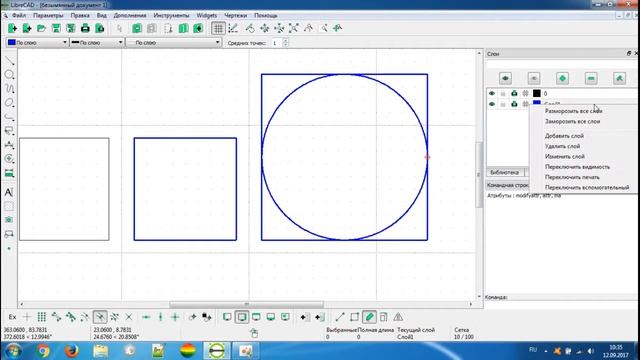Select the Polyline tool in left toolbar
This screenshot has width=640, height=360.
click(x=9, y=117)
